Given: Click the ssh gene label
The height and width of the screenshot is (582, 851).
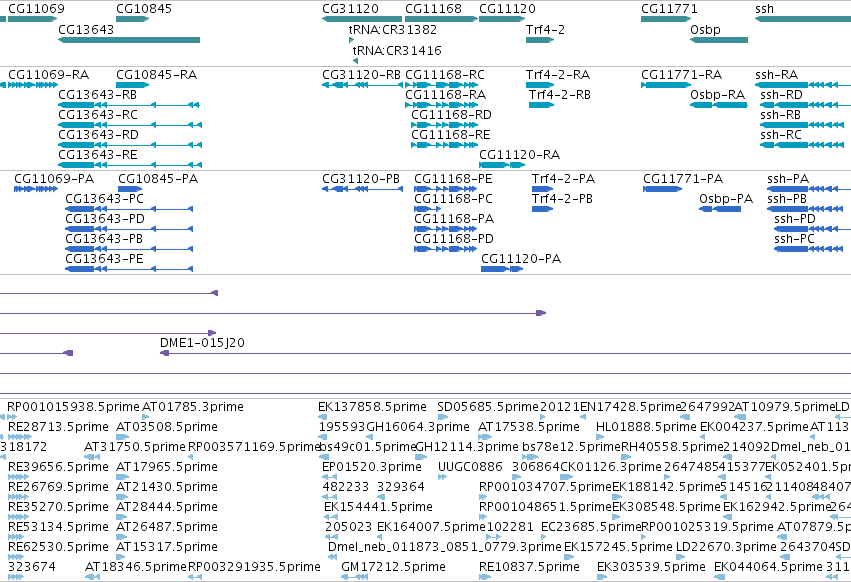Looking at the screenshot, I should click(764, 9).
